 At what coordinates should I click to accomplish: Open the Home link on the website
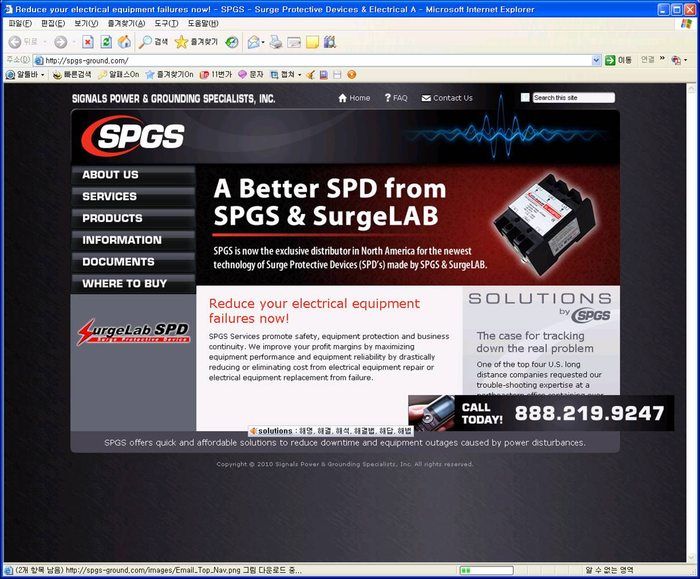coord(354,98)
